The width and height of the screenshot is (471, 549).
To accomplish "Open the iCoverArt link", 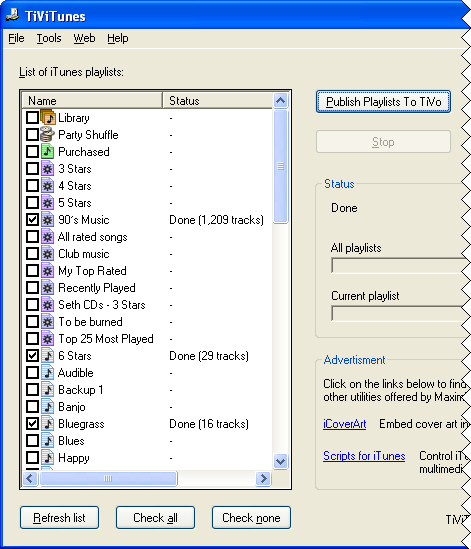I will [345, 424].
